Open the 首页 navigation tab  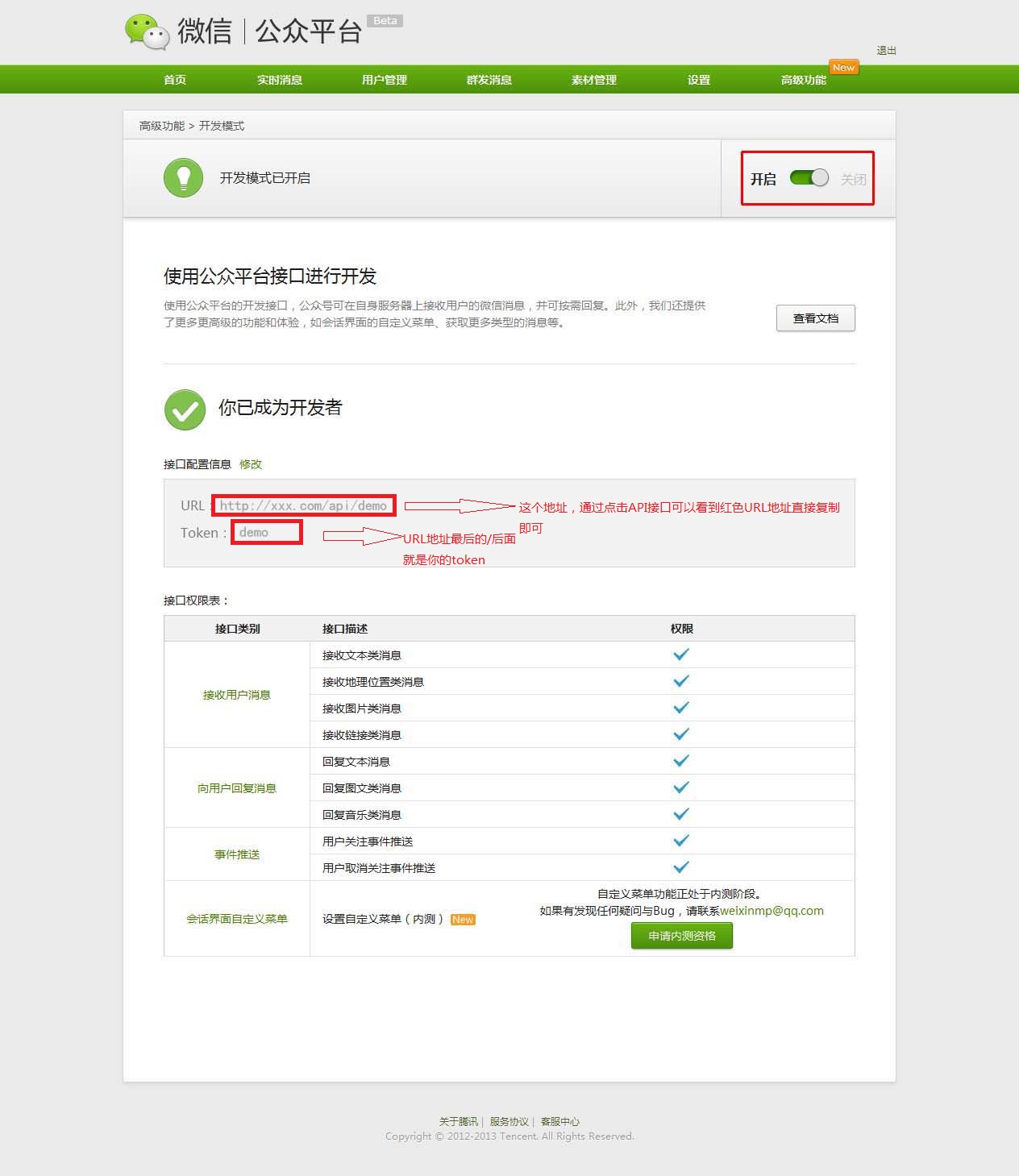coord(175,80)
